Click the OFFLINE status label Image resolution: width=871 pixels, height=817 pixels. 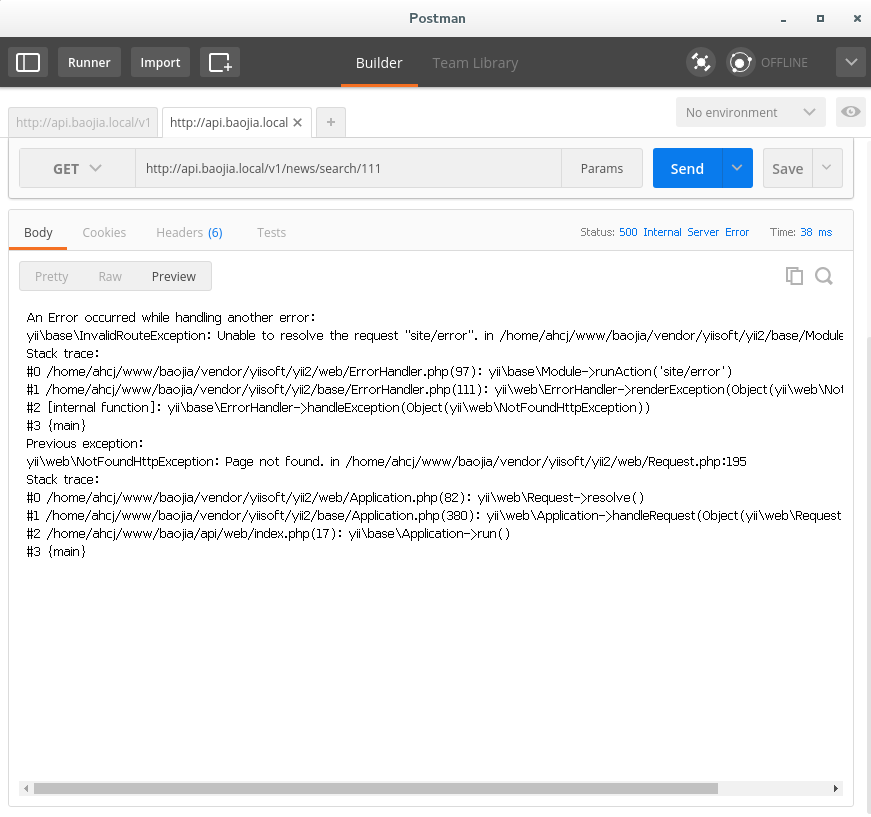(784, 62)
